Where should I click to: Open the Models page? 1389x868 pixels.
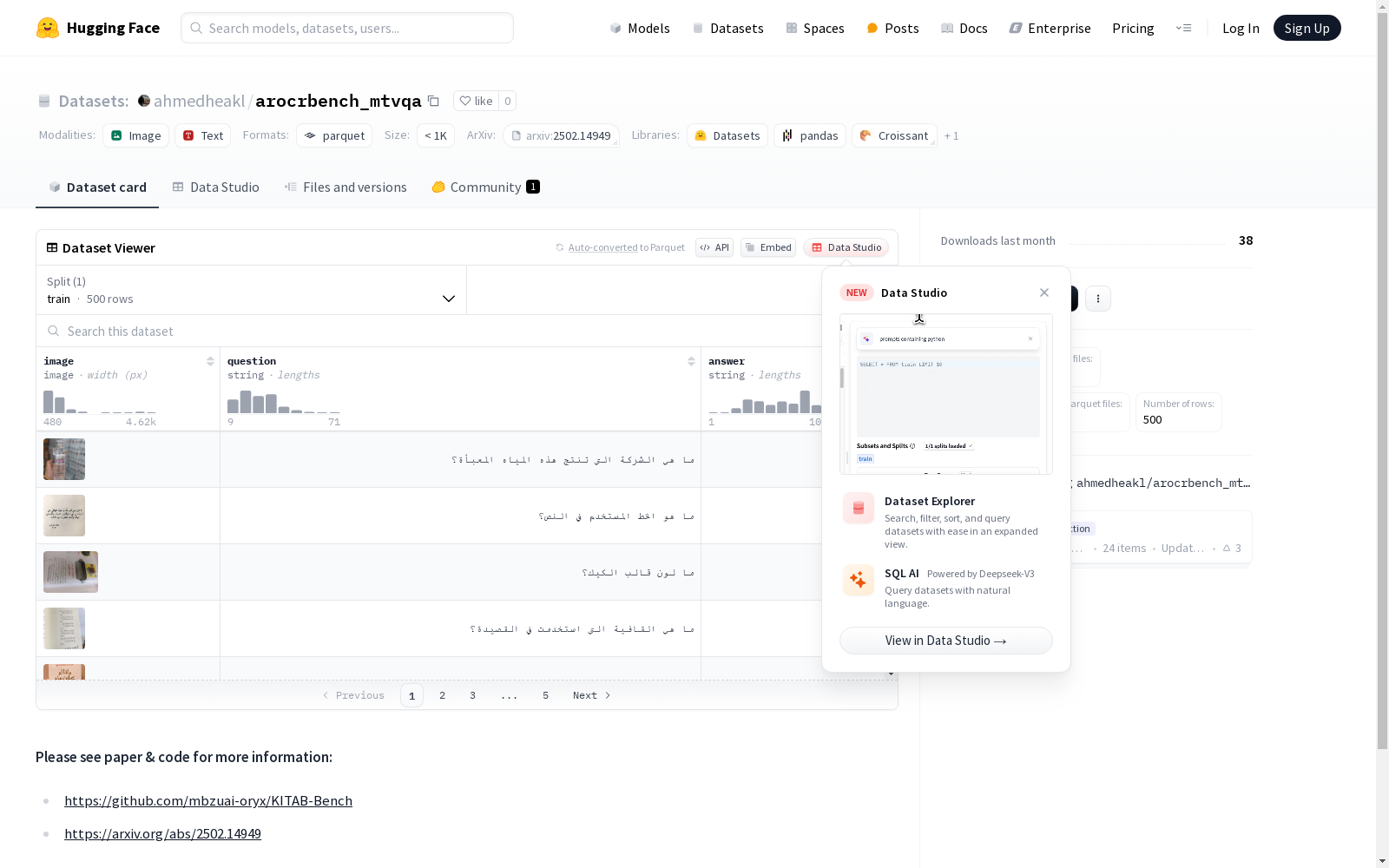[x=640, y=28]
